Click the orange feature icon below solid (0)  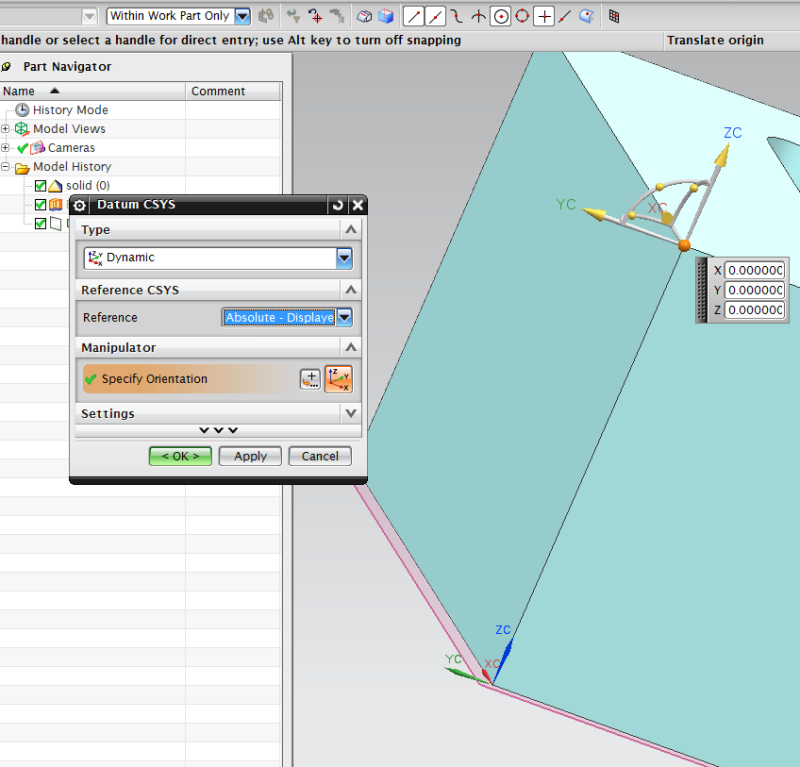[x=56, y=205]
